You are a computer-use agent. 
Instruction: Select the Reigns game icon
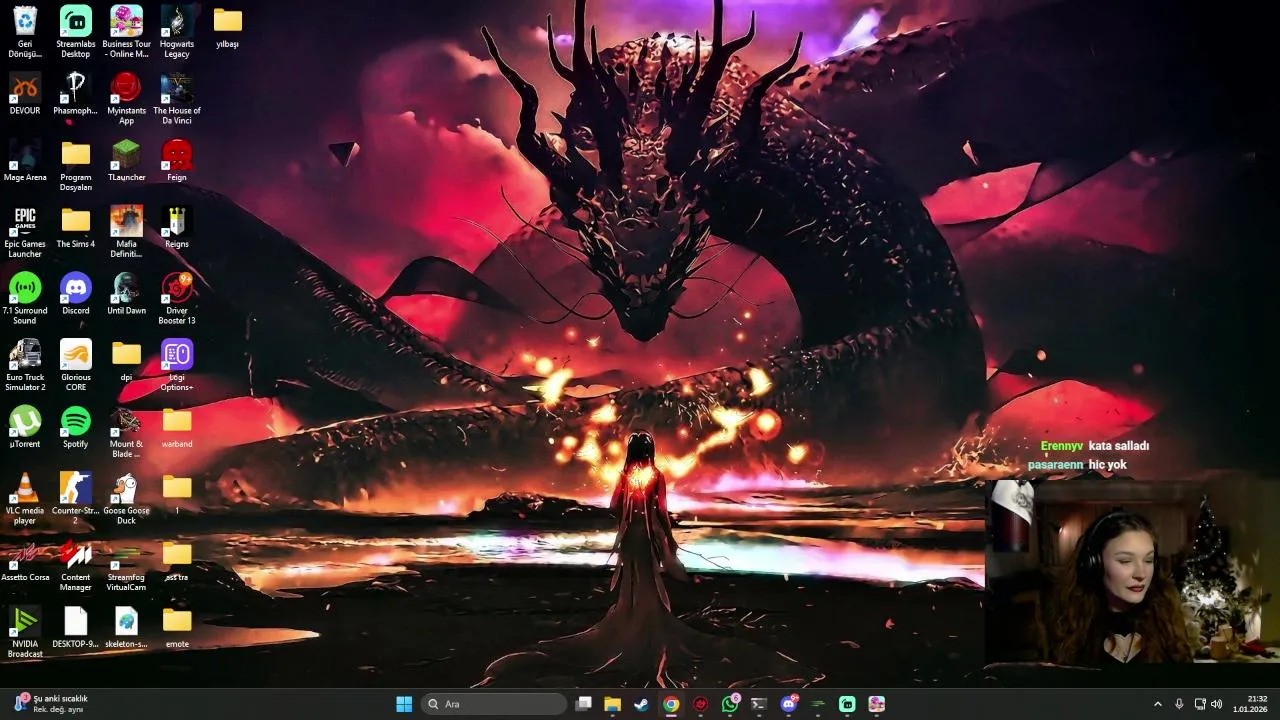pos(177,227)
